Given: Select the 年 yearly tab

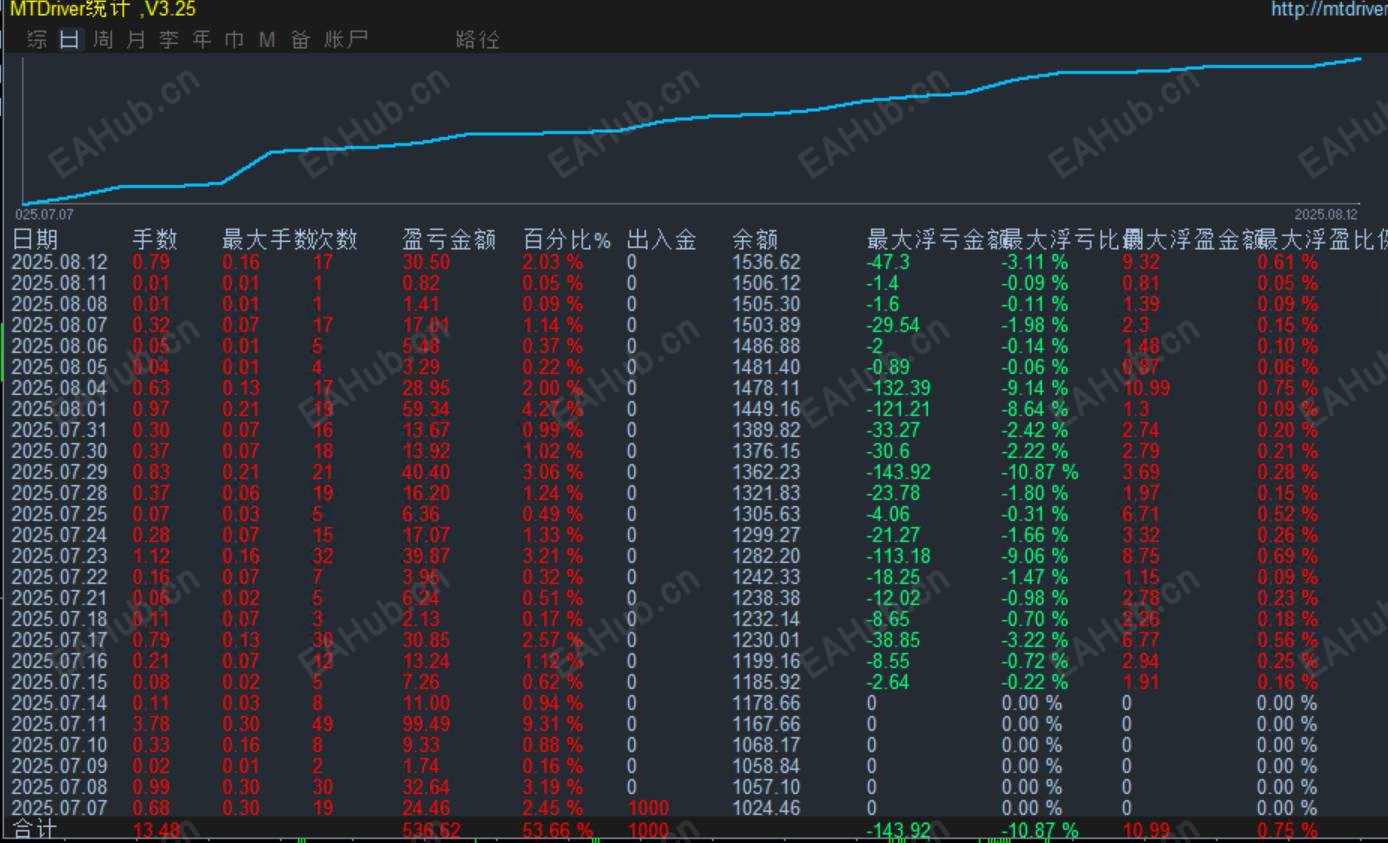Looking at the screenshot, I should [202, 40].
